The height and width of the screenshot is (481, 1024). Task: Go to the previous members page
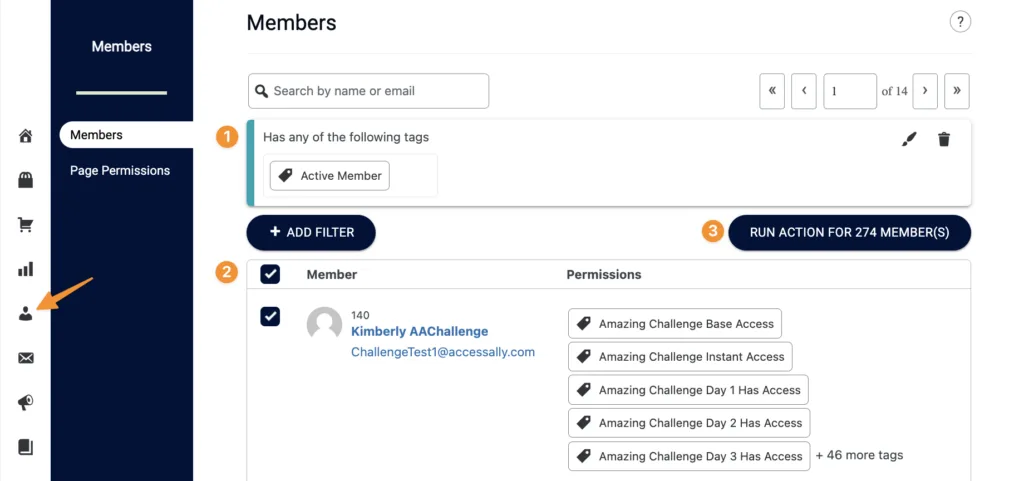tap(804, 91)
